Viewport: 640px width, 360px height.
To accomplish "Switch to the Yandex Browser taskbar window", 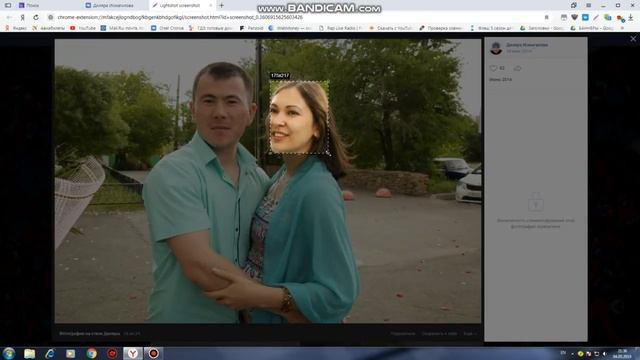I will coord(133,353).
